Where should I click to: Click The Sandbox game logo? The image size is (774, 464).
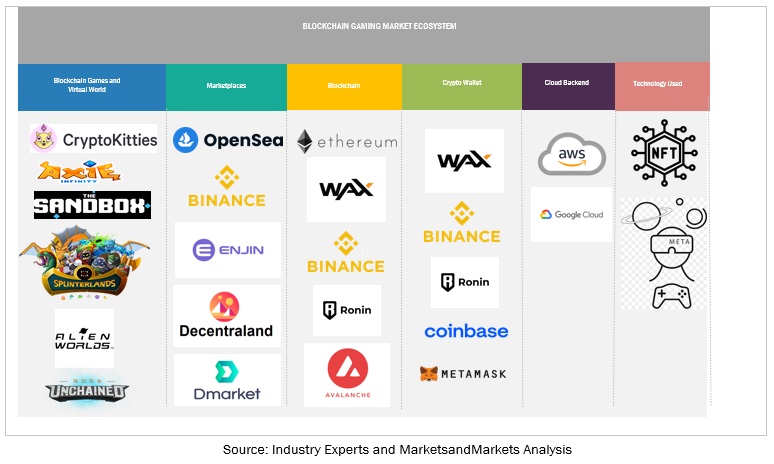pyautogui.click(x=92, y=205)
